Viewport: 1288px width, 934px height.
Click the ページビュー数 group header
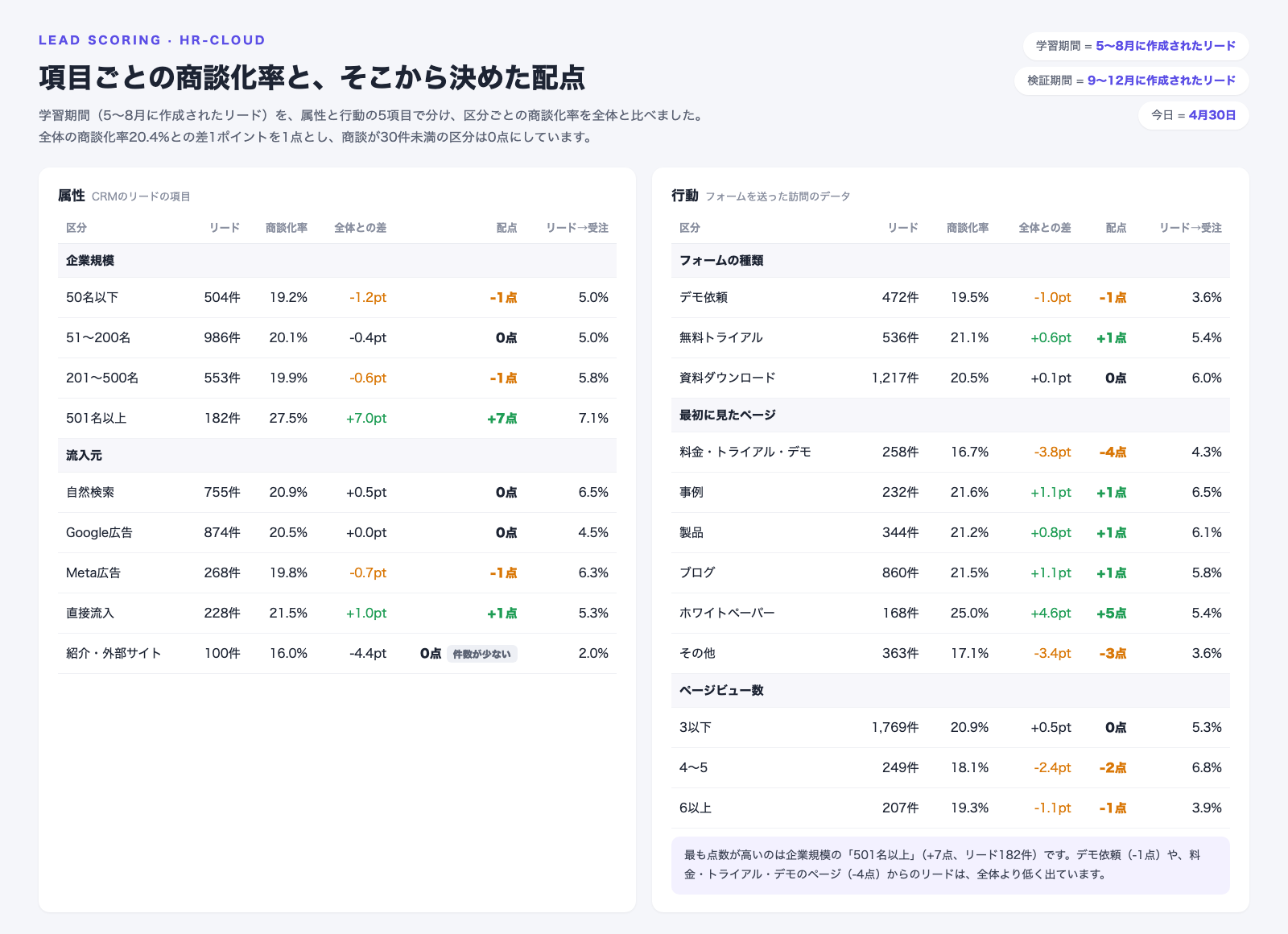[x=951, y=691]
